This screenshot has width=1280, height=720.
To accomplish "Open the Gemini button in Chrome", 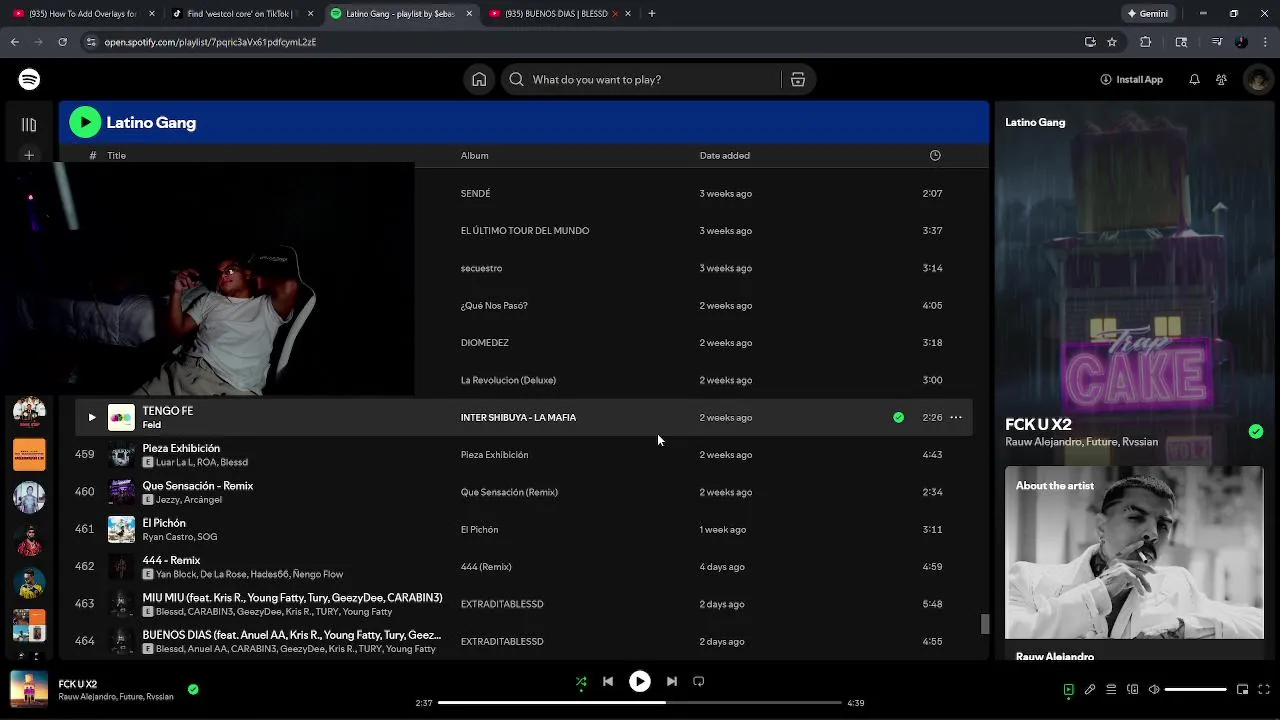I will click(x=1148, y=14).
